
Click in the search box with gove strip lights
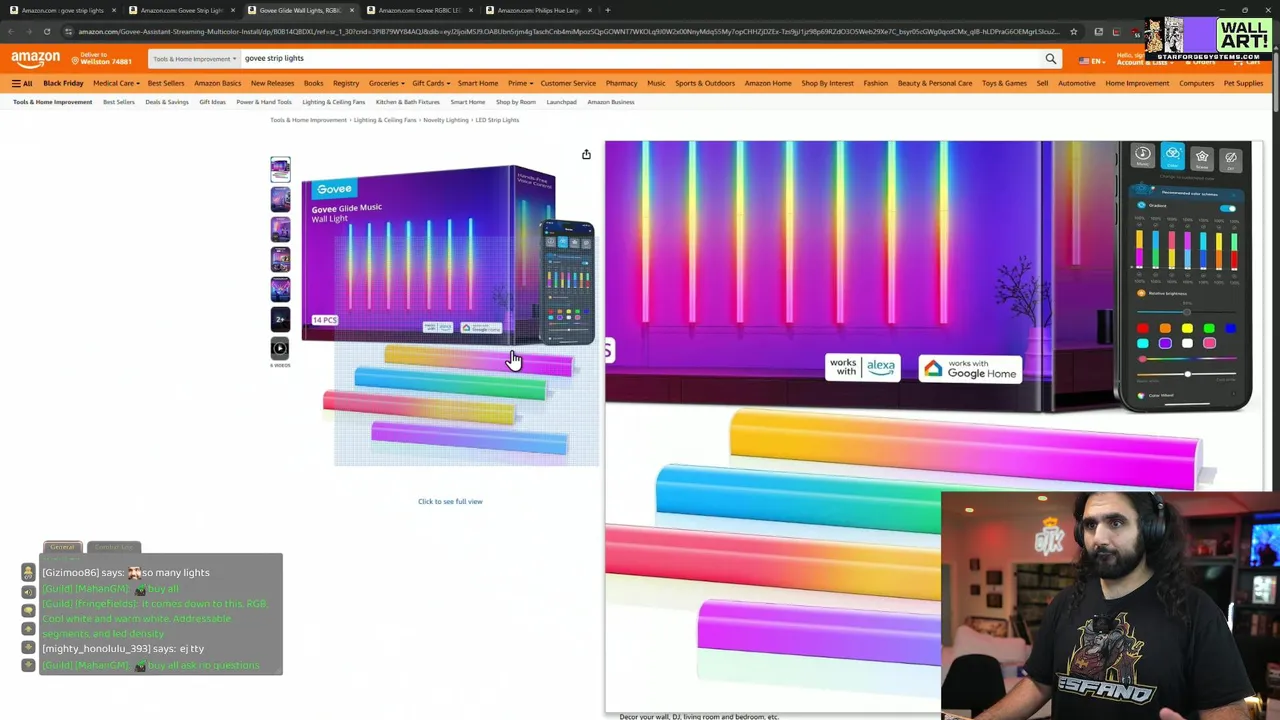[x=640, y=59]
